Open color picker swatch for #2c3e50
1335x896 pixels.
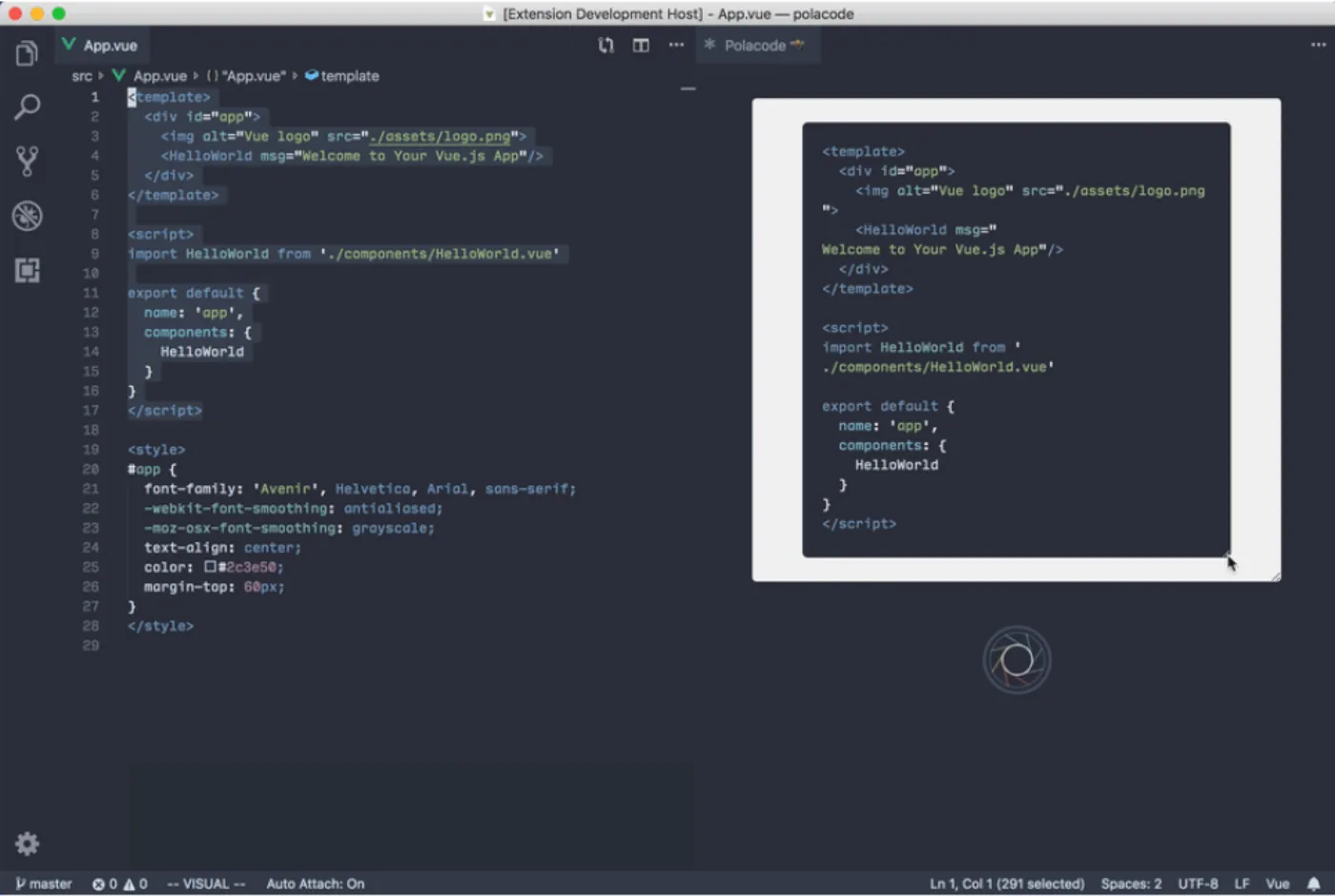(x=210, y=567)
